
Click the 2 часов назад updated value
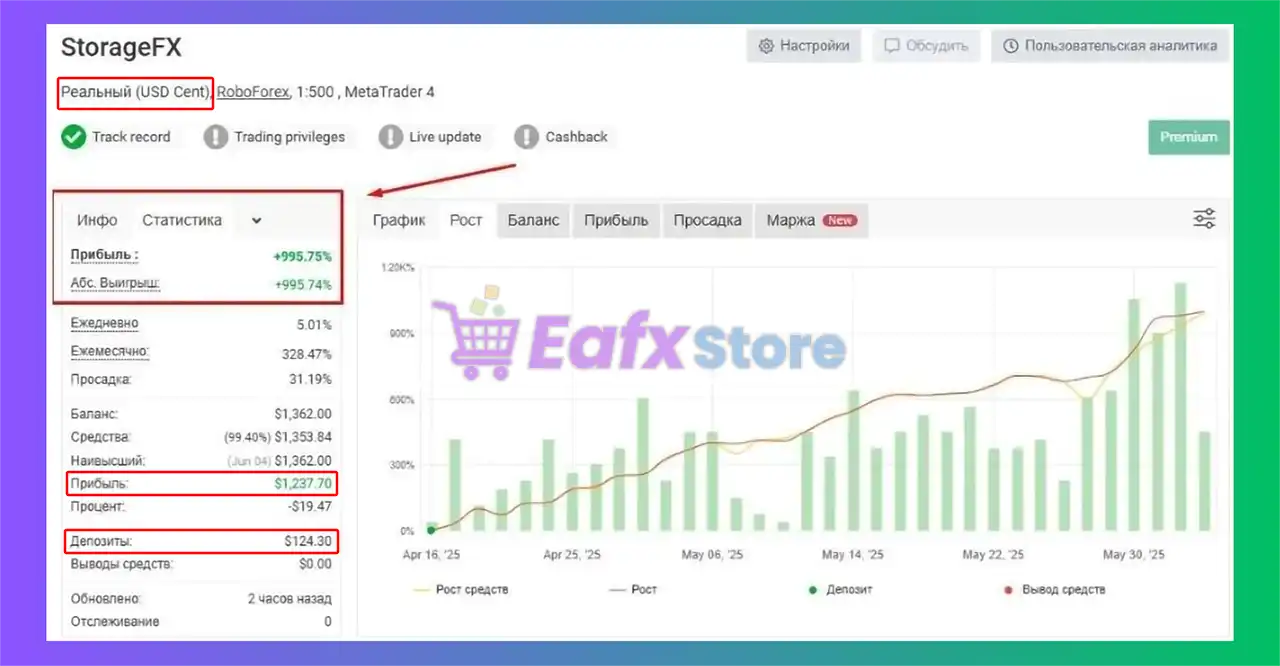click(x=290, y=599)
